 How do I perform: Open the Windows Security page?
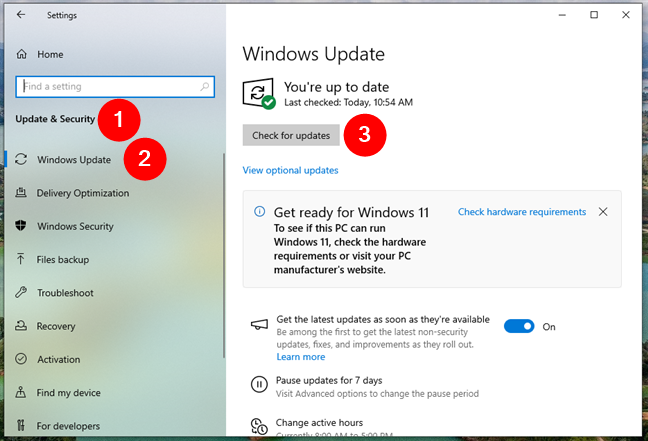point(75,226)
